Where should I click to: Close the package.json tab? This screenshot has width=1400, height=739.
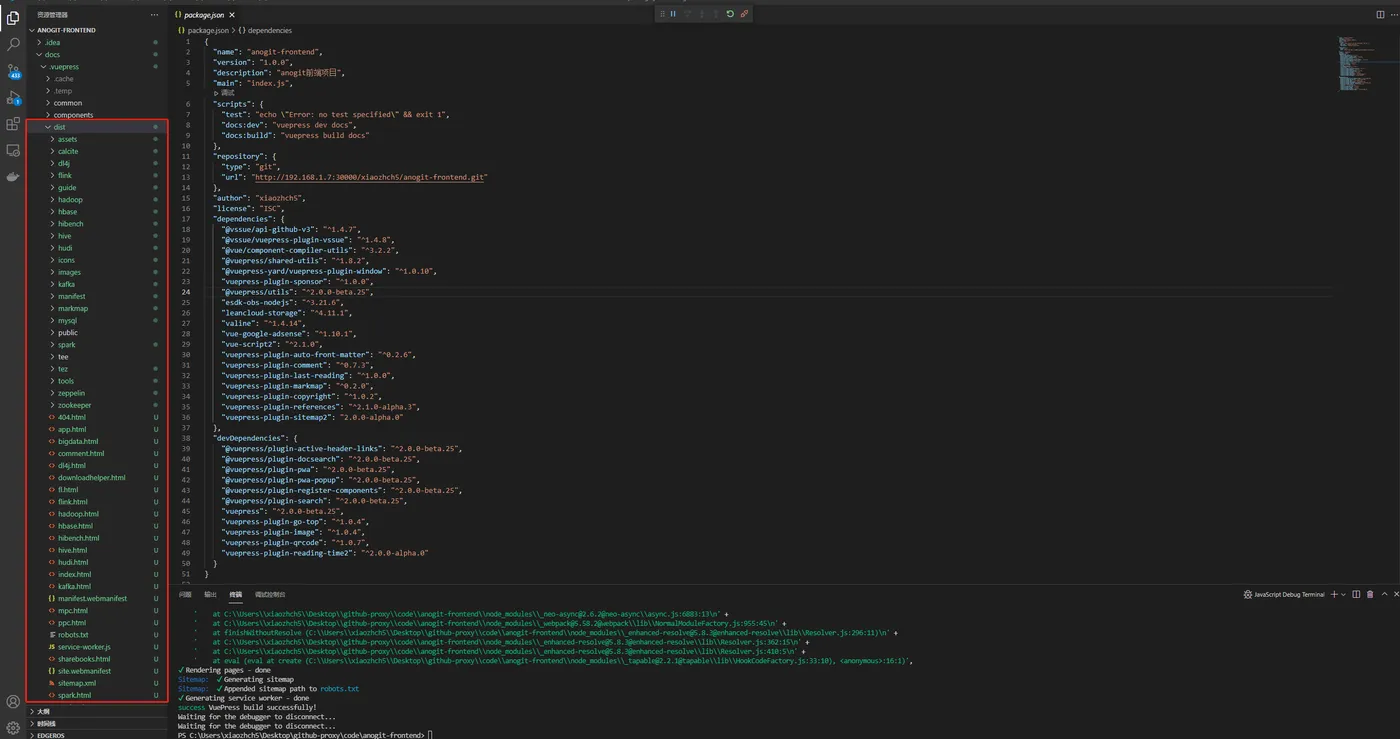click(232, 15)
